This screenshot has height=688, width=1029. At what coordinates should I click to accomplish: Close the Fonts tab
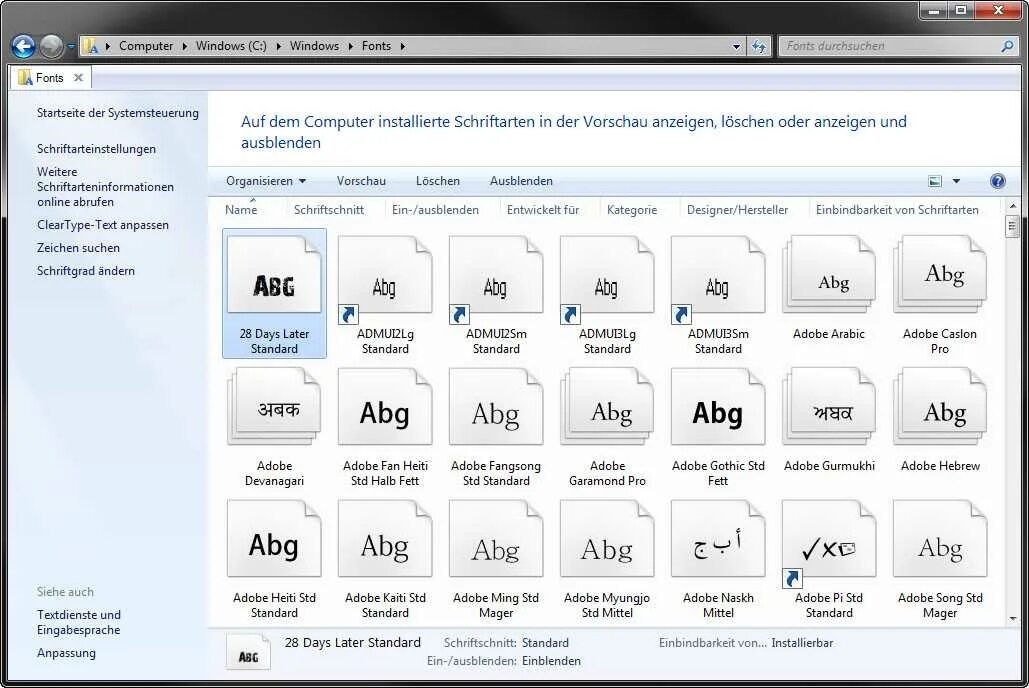click(x=79, y=77)
